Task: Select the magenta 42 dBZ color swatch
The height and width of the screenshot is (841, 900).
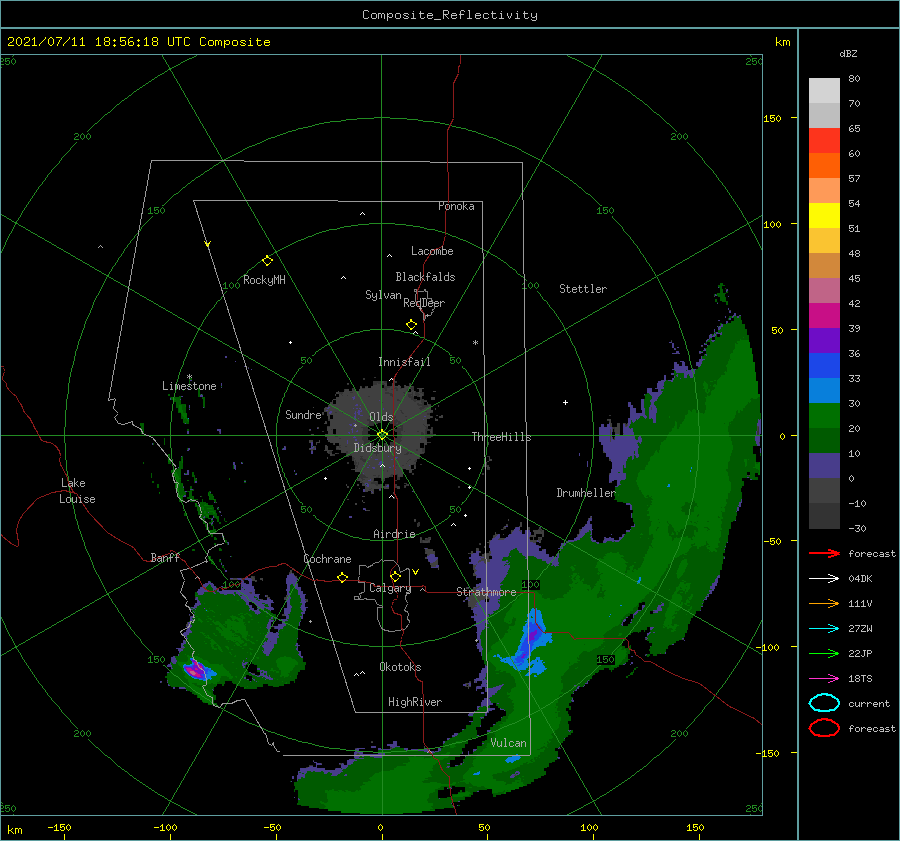Action: point(824,316)
